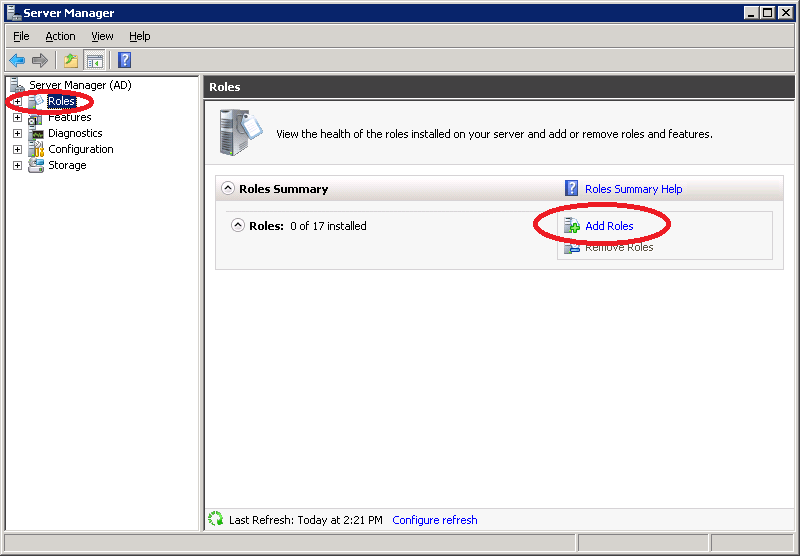Toggle the Show/Hide console tree icon
Screen dimensions: 800x556
click(x=94, y=61)
